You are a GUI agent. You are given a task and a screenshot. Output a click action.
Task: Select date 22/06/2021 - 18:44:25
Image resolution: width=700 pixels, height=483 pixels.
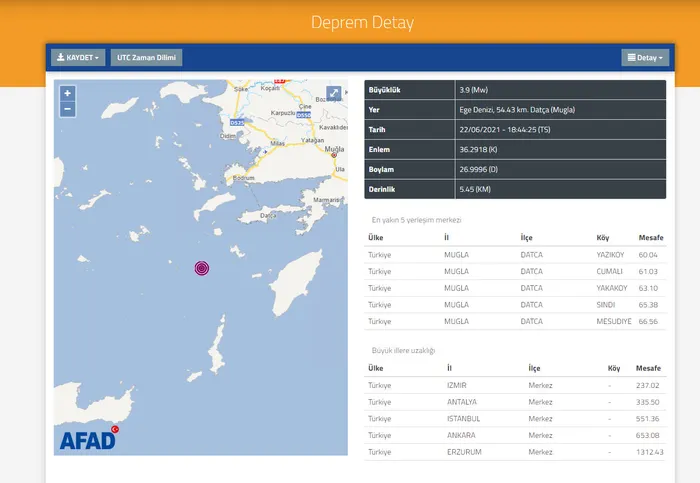505,130
